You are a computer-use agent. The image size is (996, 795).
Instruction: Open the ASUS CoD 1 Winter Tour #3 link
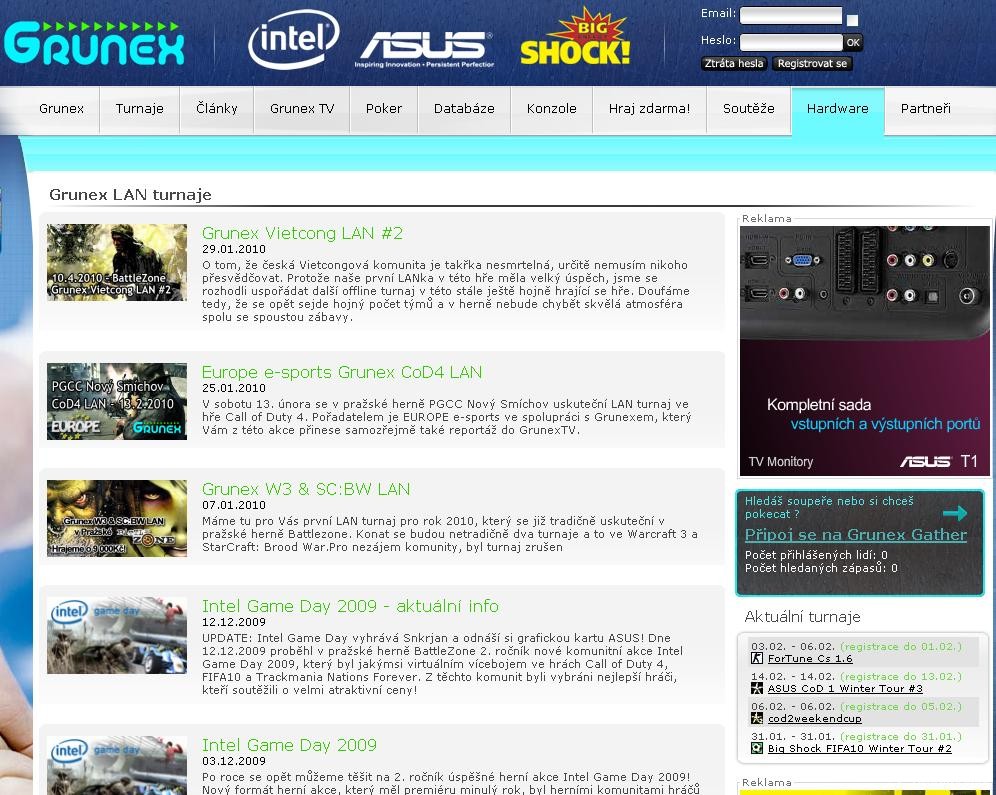coord(845,688)
